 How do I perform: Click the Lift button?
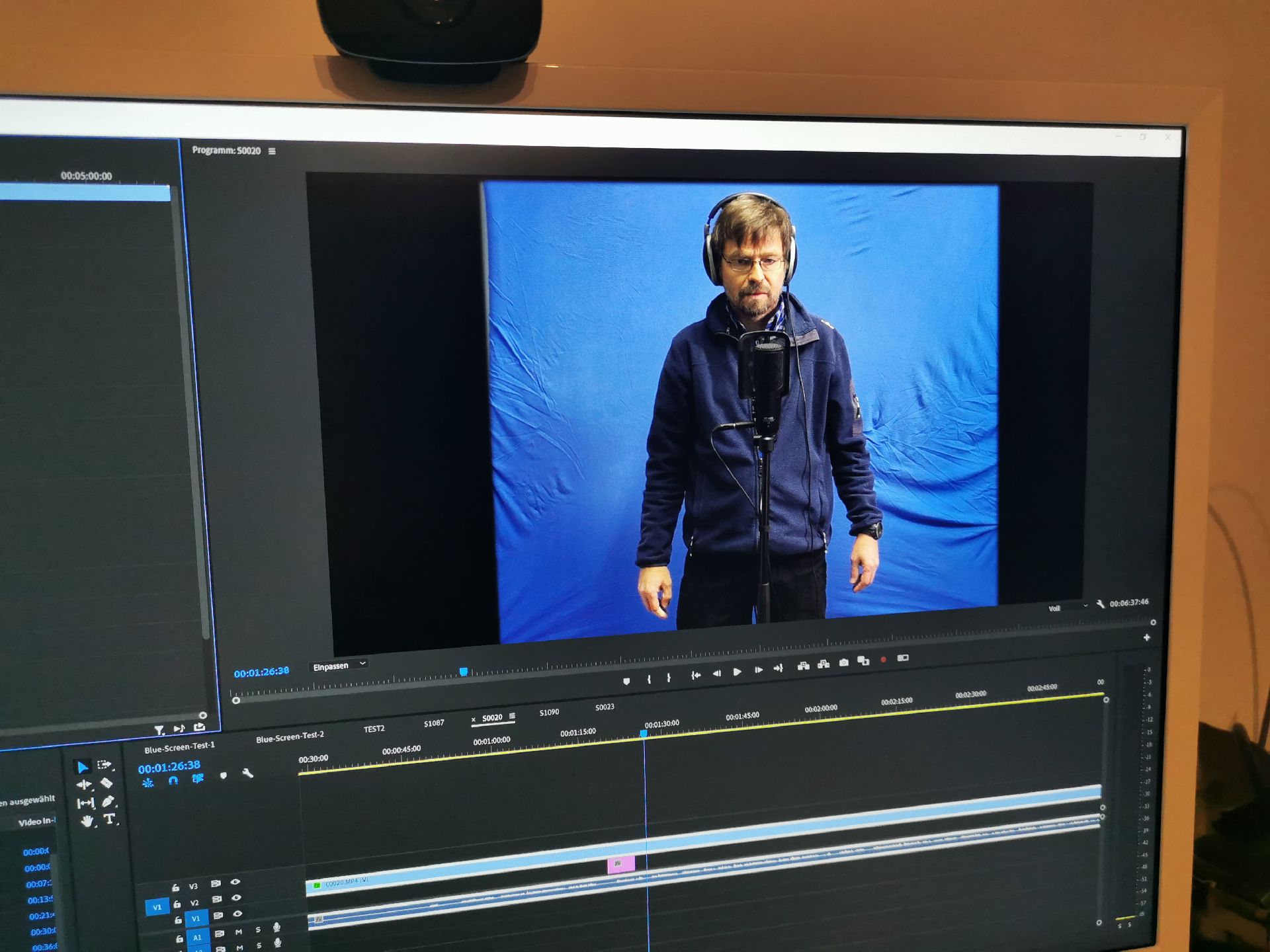tap(803, 666)
